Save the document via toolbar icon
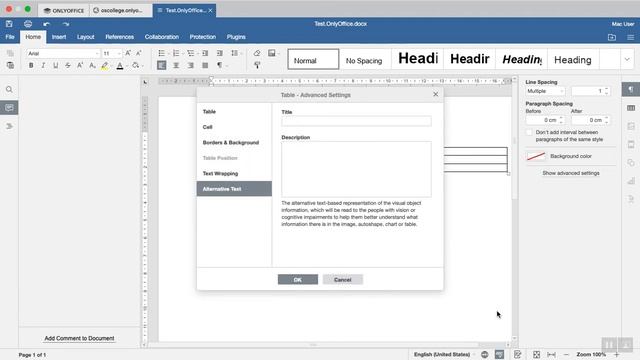 tap(9, 24)
